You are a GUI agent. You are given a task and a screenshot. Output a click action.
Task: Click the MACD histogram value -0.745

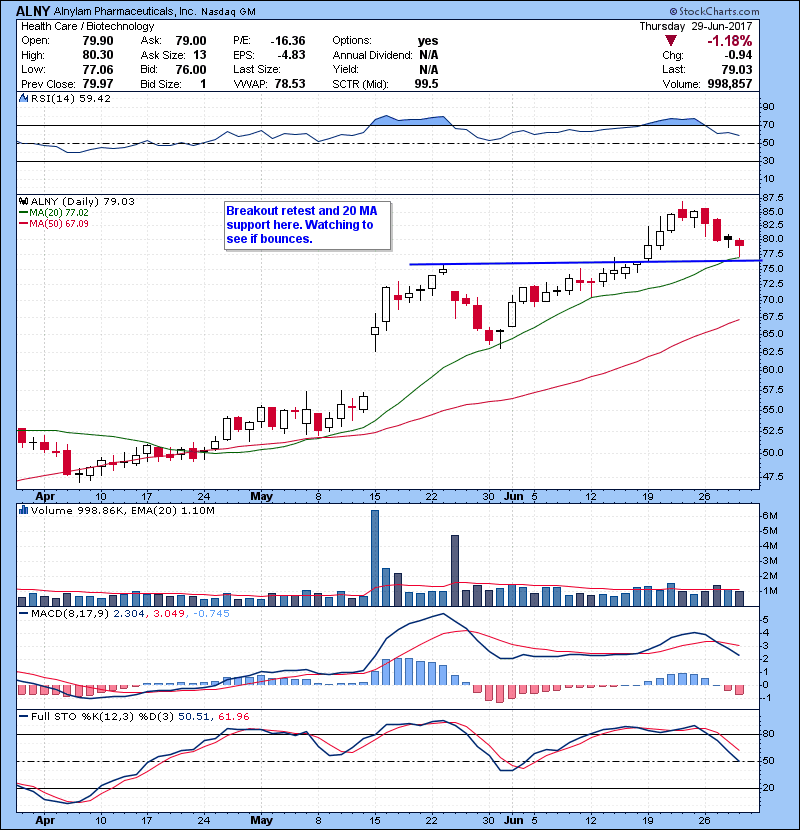[211, 613]
